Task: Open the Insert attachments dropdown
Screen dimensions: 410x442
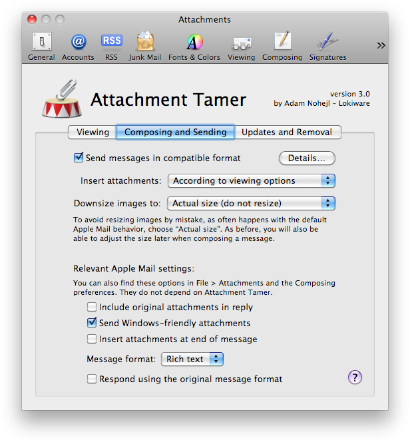Action: click(x=252, y=181)
